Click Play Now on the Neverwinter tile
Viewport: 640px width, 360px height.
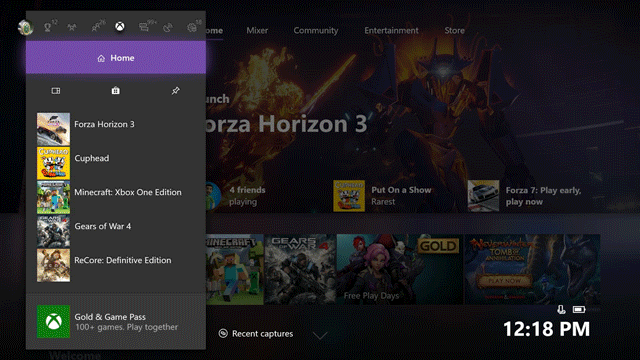click(504, 281)
